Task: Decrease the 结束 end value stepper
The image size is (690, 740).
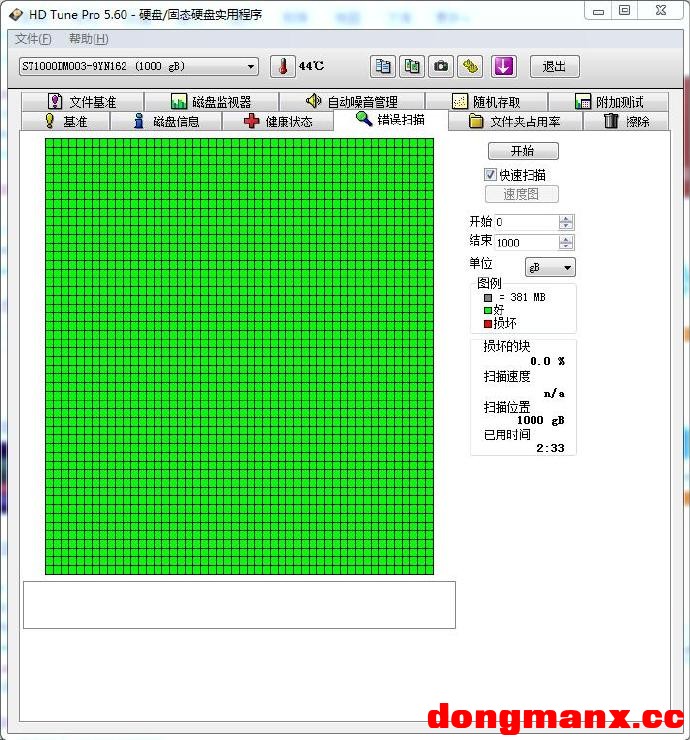Action: (x=567, y=246)
